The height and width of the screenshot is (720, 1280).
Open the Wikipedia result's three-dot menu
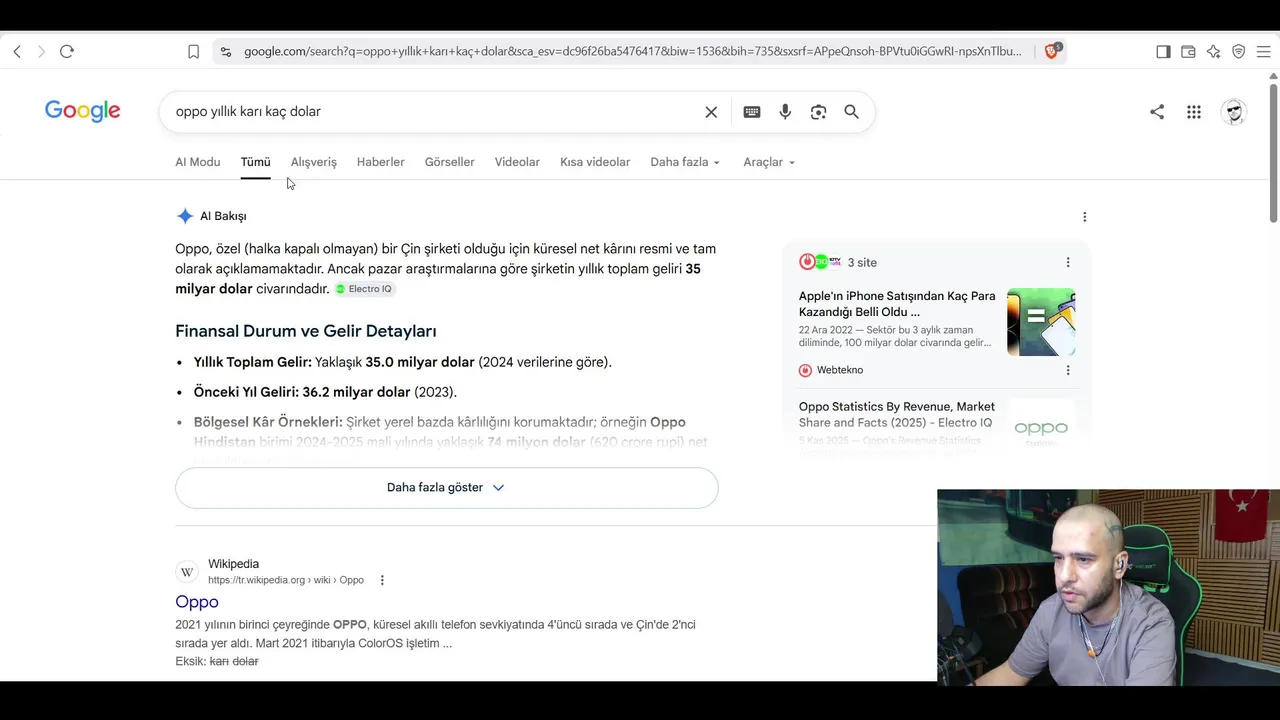[x=382, y=580]
